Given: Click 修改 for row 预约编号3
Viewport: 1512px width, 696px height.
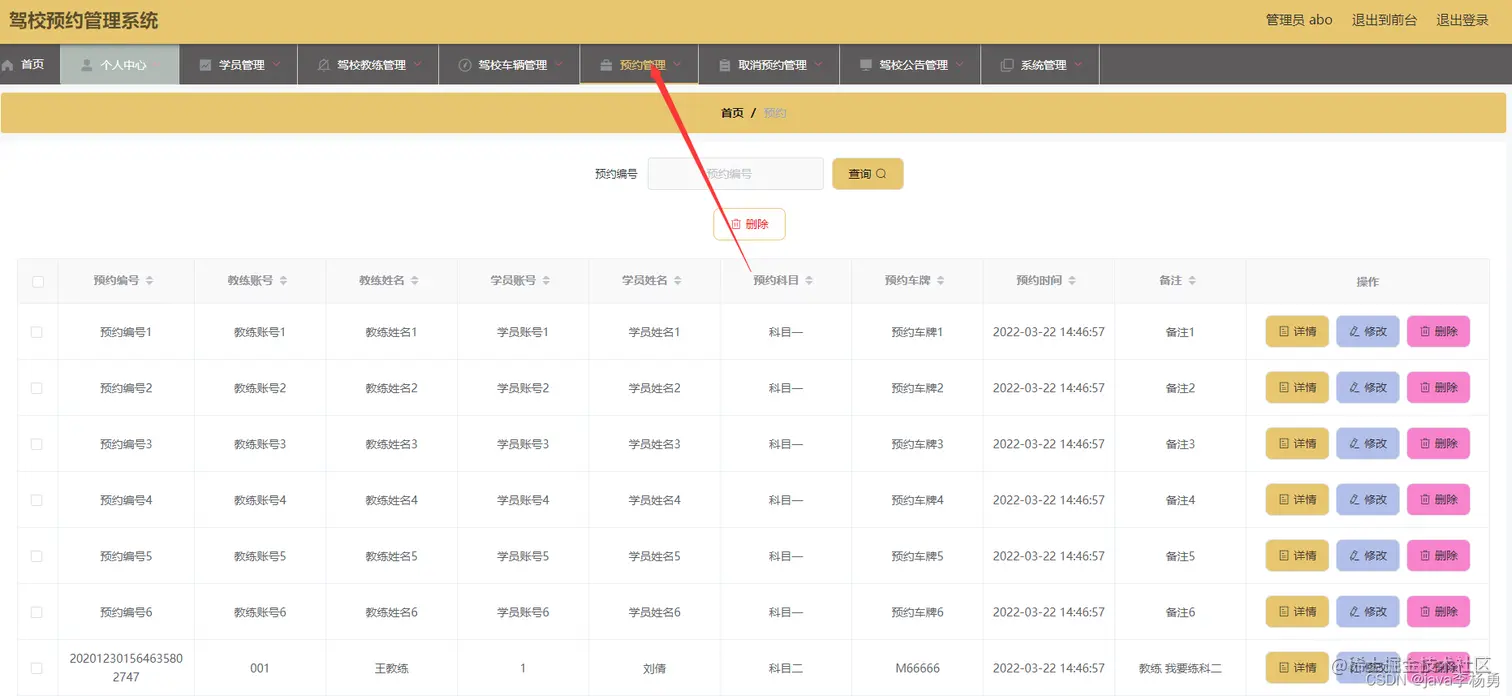Looking at the screenshot, I should tap(1368, 444).
